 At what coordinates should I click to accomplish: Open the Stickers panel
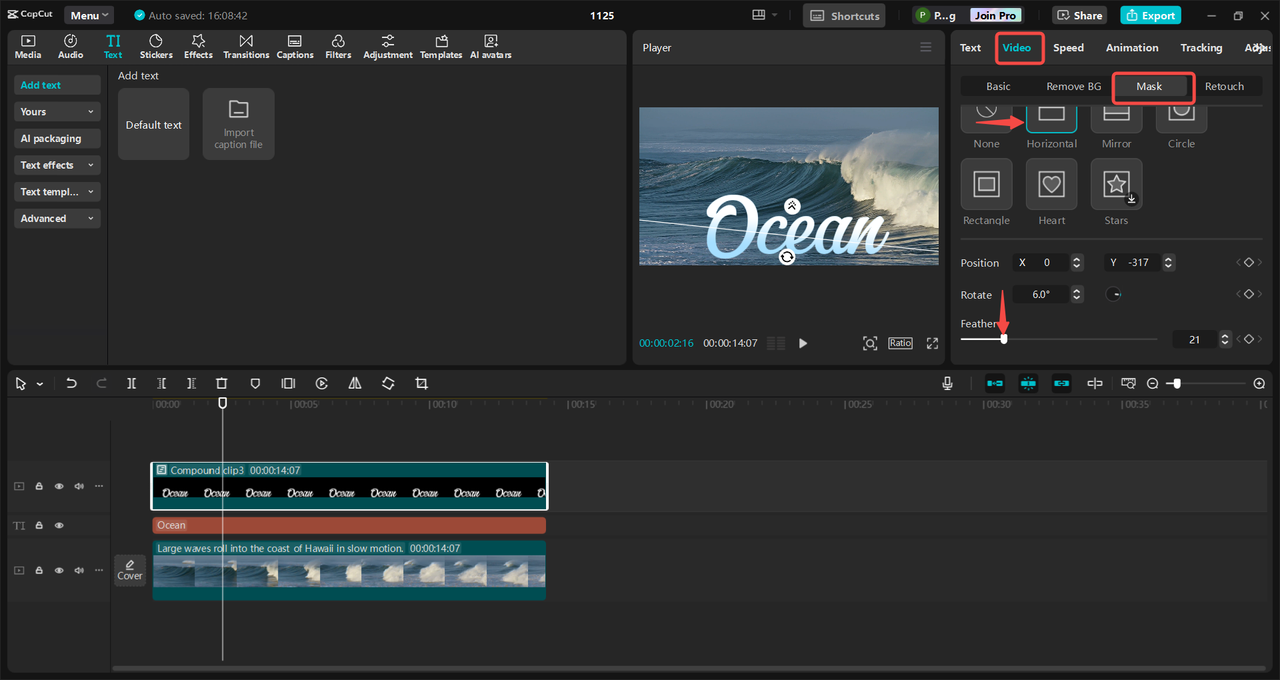[156, 46]
